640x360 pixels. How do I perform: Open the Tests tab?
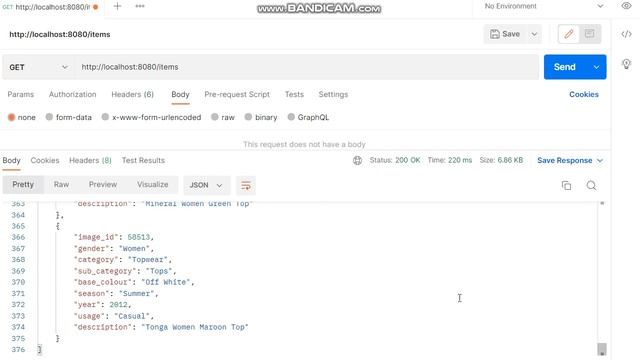(294, 94)
